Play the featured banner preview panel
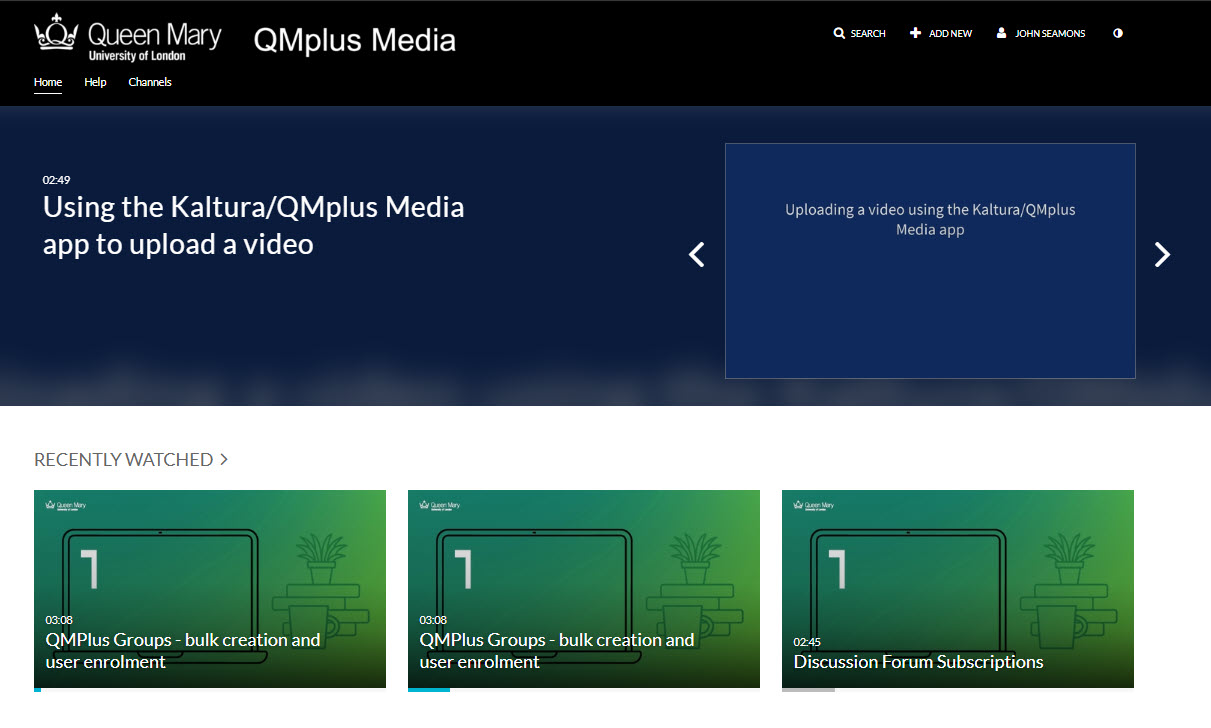 tap(930, 260)
